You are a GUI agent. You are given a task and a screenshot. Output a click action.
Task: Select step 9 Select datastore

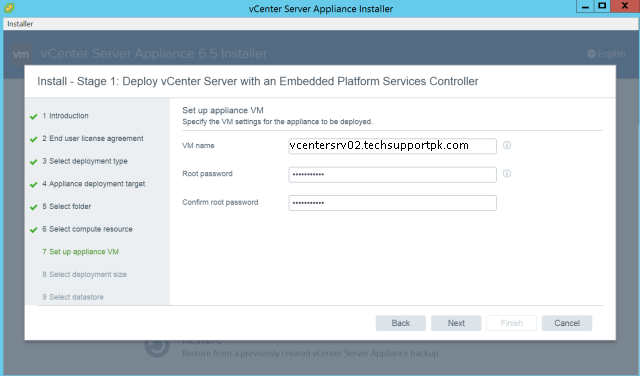(73, 297)
